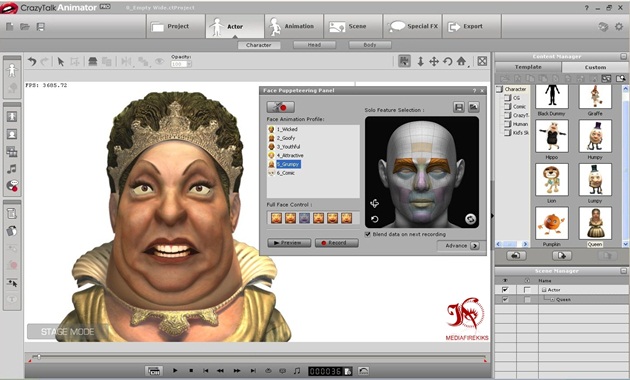Screen dimensions: 630x380
Task: Toggle lock checkbox for Queen row
Action: click(527, 299)
